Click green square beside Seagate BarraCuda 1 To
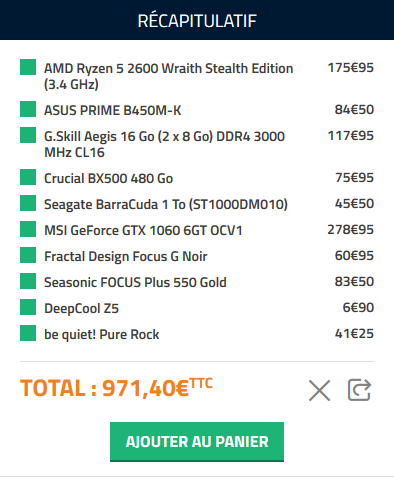The image size is (394, 477). tap(28, 203)
